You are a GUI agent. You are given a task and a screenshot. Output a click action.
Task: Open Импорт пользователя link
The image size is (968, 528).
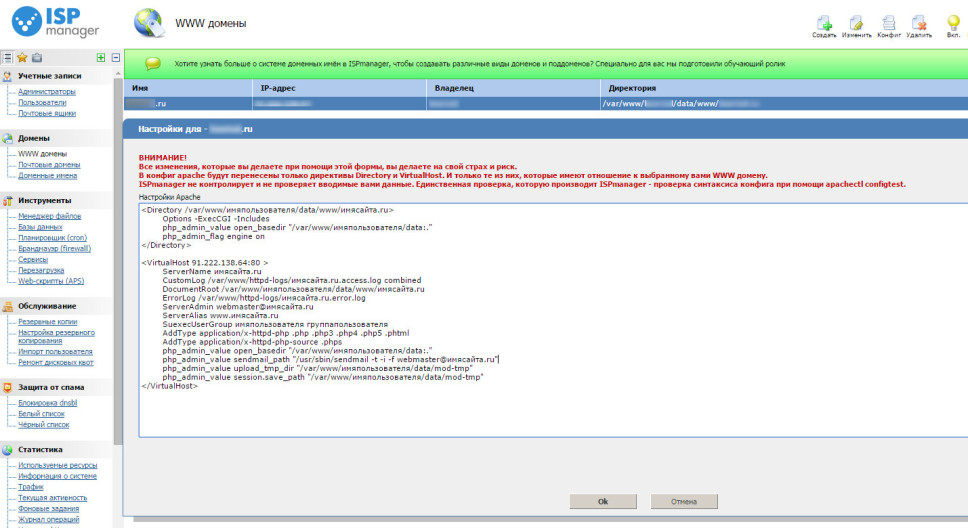56,352
